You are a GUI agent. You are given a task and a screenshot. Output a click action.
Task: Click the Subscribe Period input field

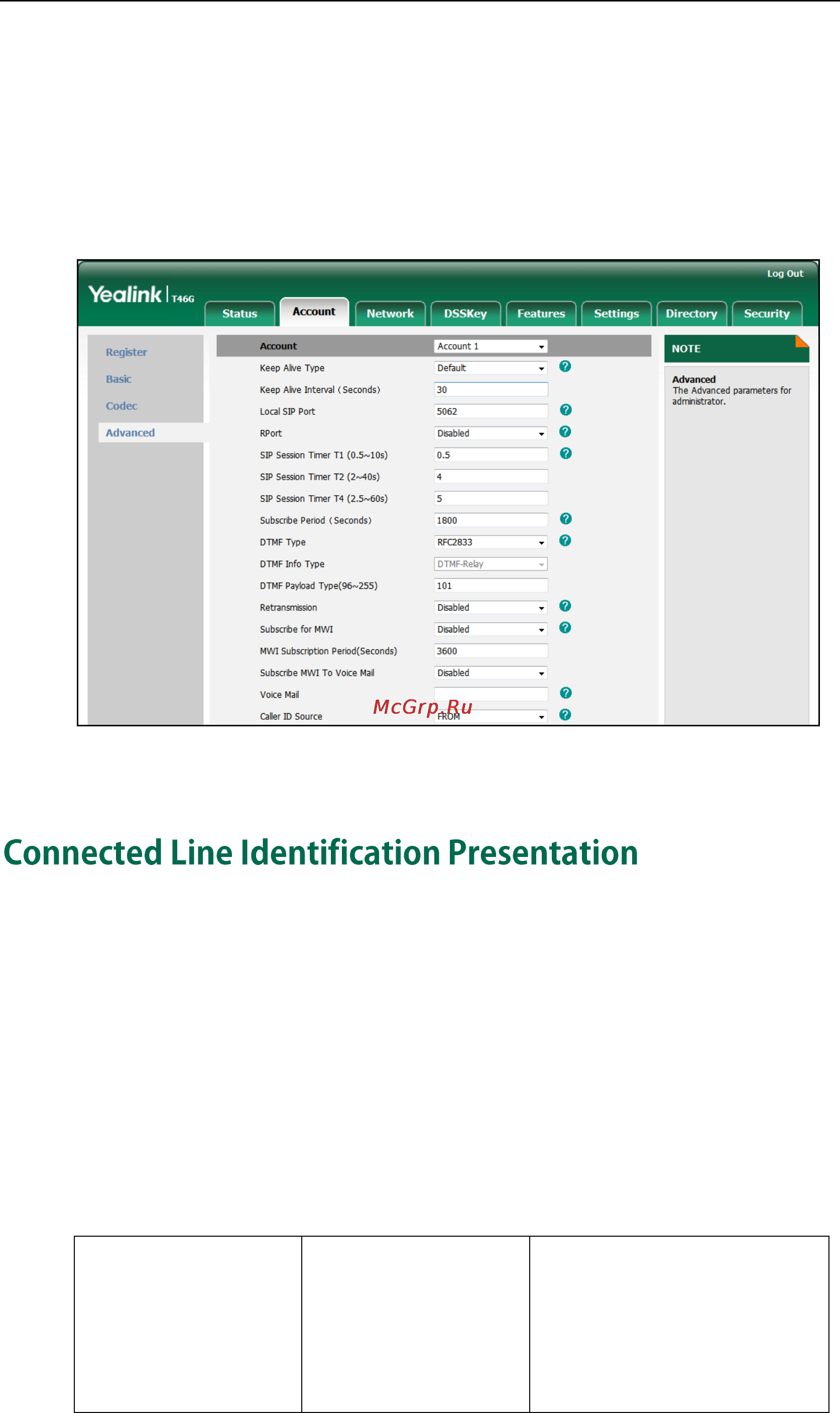(x=491, y=520)
